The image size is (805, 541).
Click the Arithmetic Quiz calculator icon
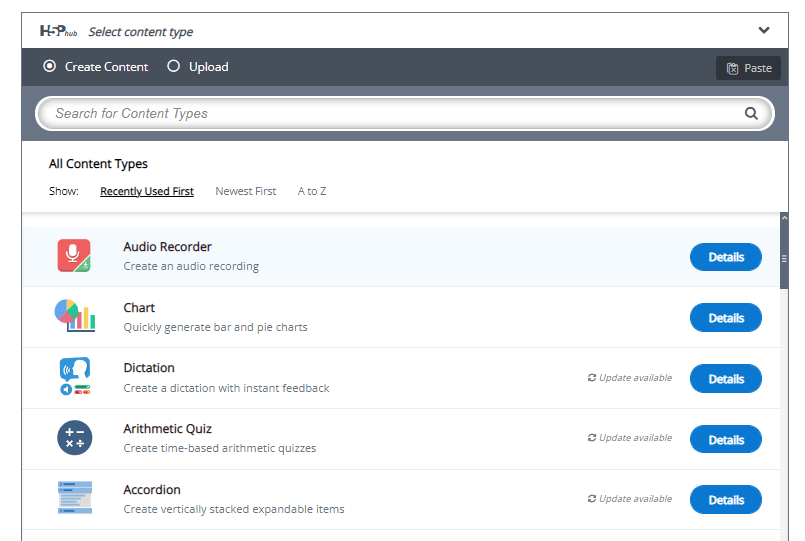click(74, 439)
